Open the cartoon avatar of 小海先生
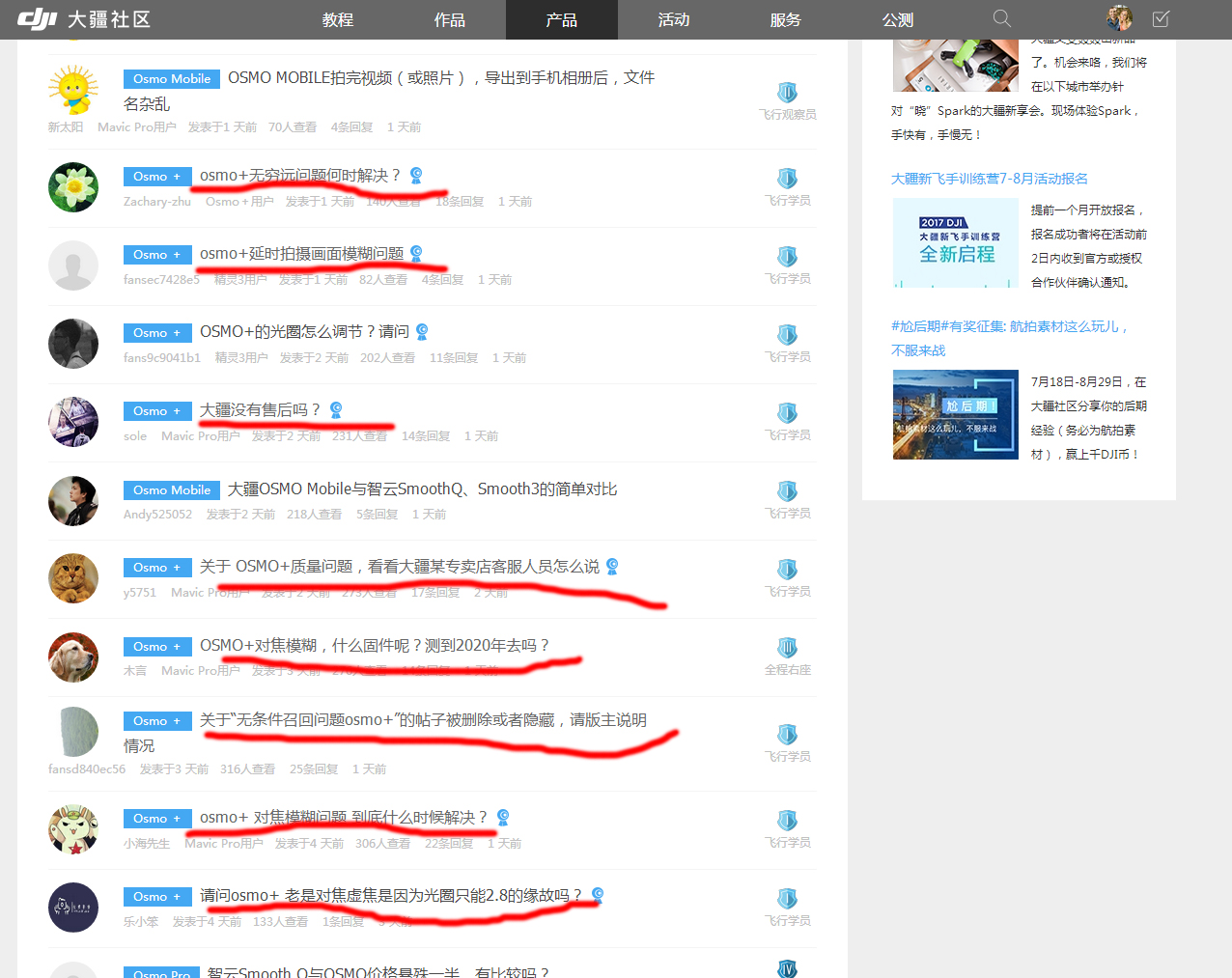The width and height of the screenshot is (1232, 978). tap(73, 829)
